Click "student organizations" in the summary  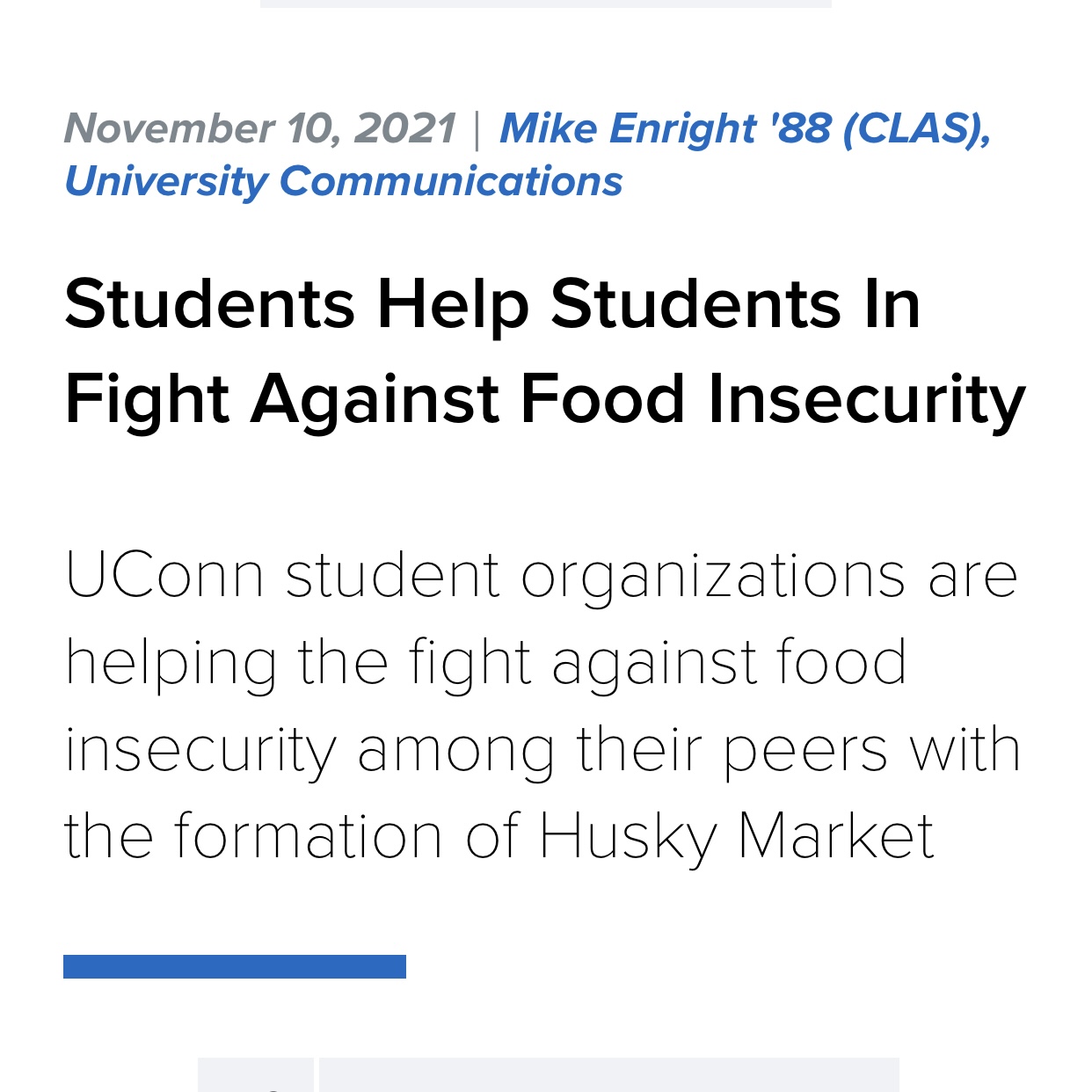pos(595,578)
